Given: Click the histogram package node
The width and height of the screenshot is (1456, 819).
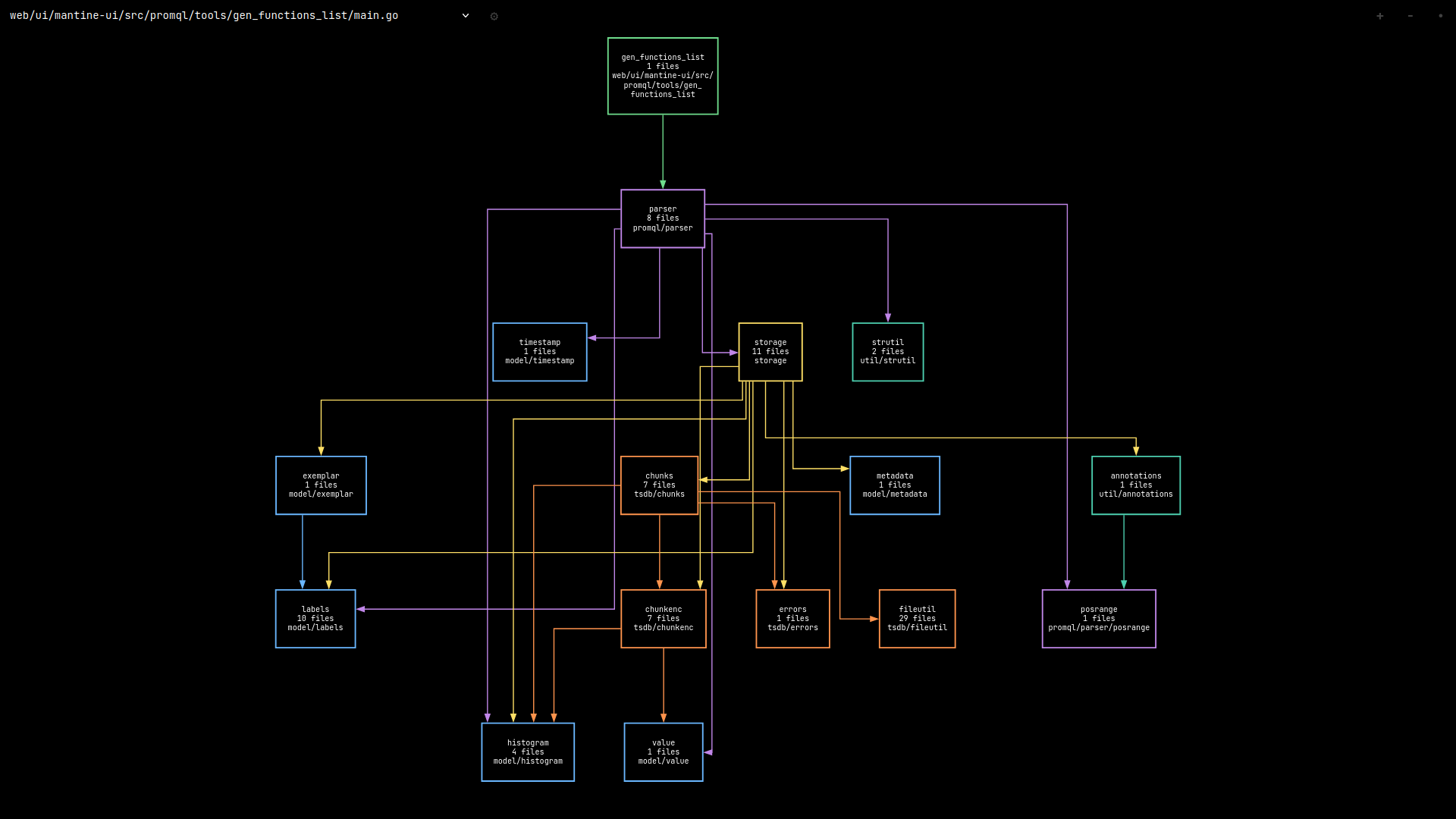Looking at the screenshot, I should [527, 752].
